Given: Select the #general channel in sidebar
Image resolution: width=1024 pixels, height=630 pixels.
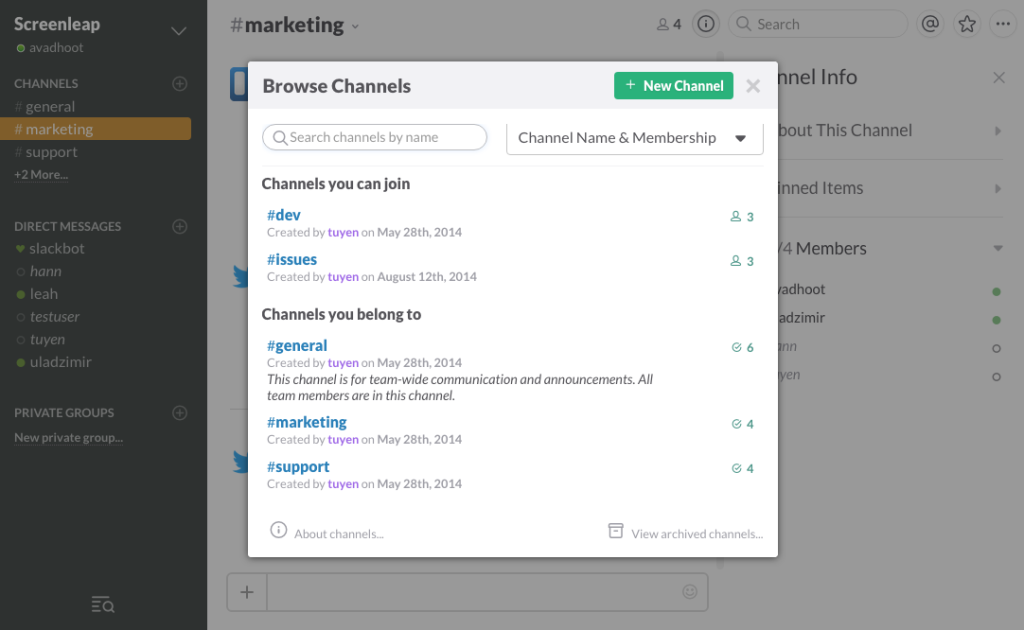Looking at the screenshot, I should (48, 106).
